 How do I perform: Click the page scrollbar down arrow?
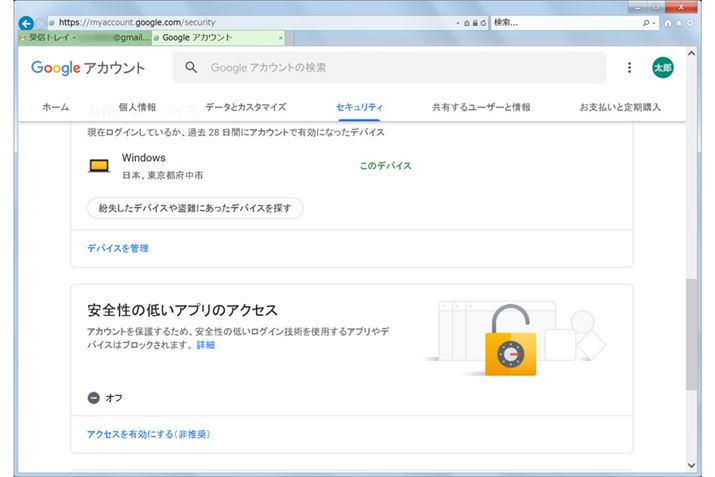(691, 465)
